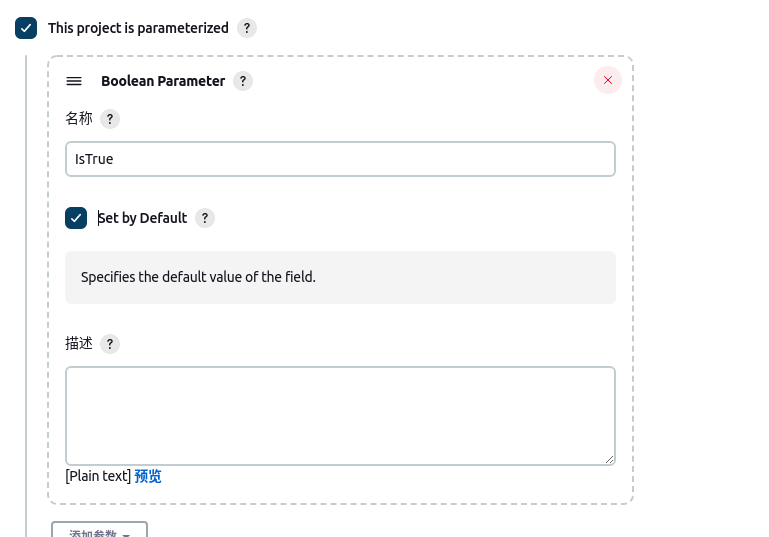Click the Boolean Parameter drag handle icon

click(x=74, y=81)
